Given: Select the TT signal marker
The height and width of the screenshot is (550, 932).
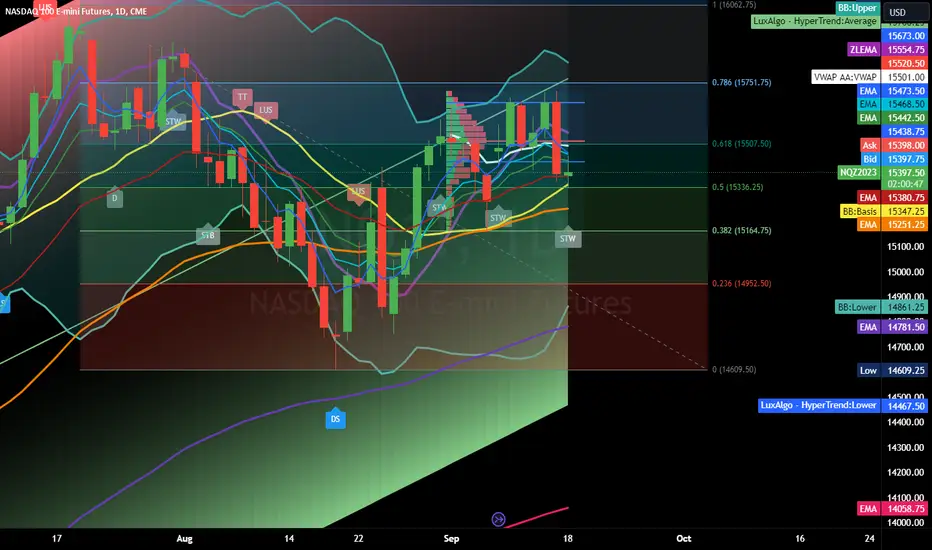Looking at the screenshot, I should [242, 98].
